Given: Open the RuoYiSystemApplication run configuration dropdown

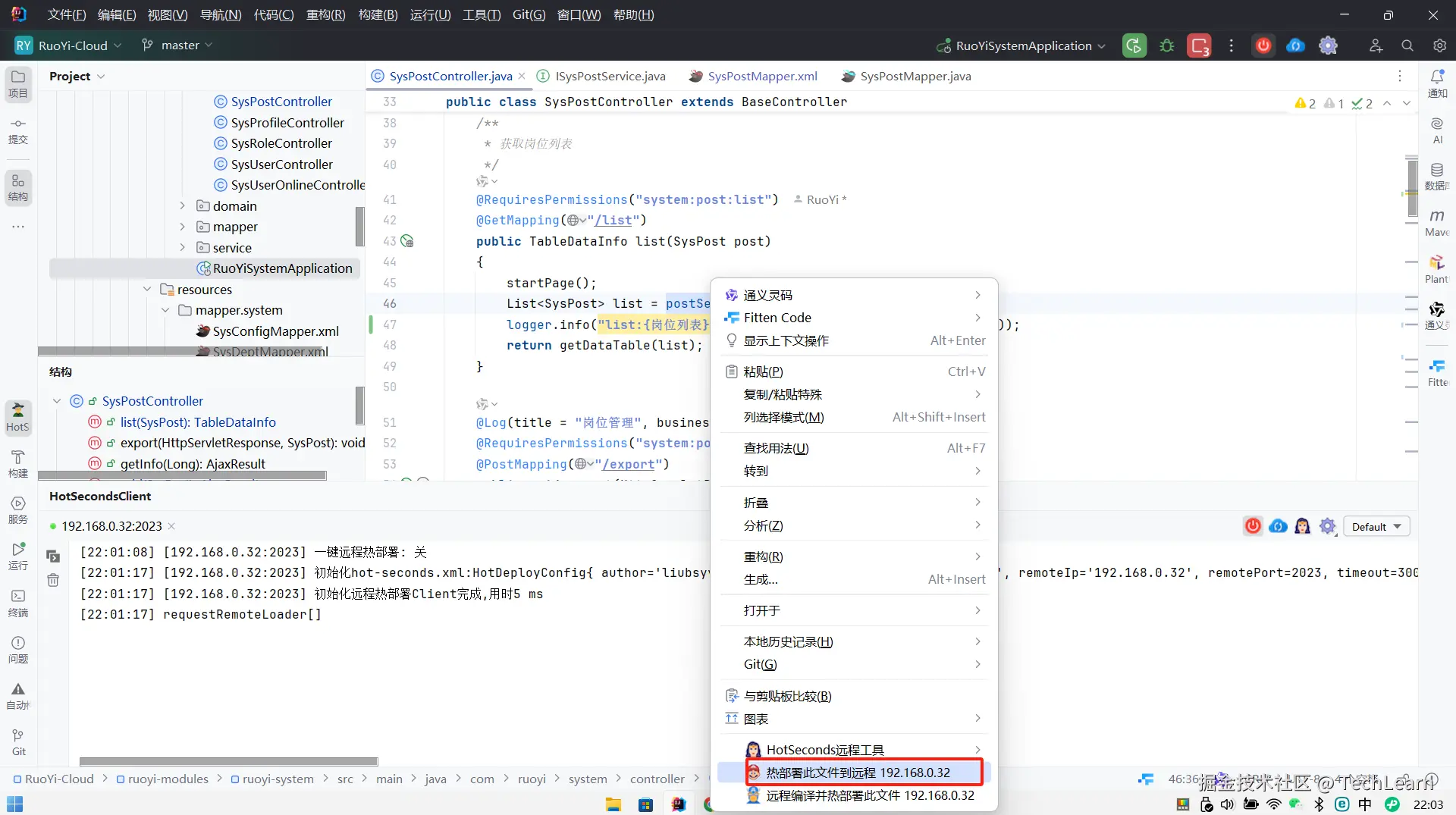Looking at the screenshot, I should [x=1021, y=45].
